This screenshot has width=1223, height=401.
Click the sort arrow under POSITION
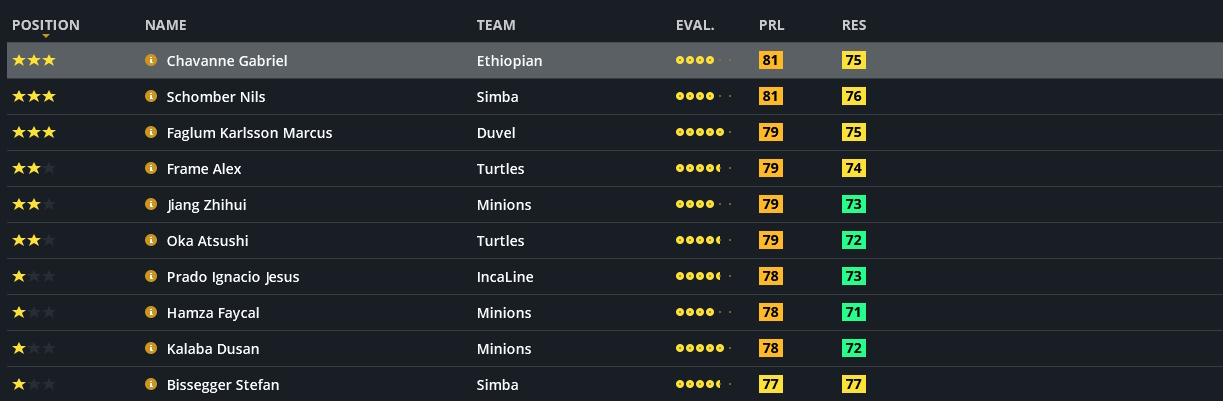[x=46, y=36]
